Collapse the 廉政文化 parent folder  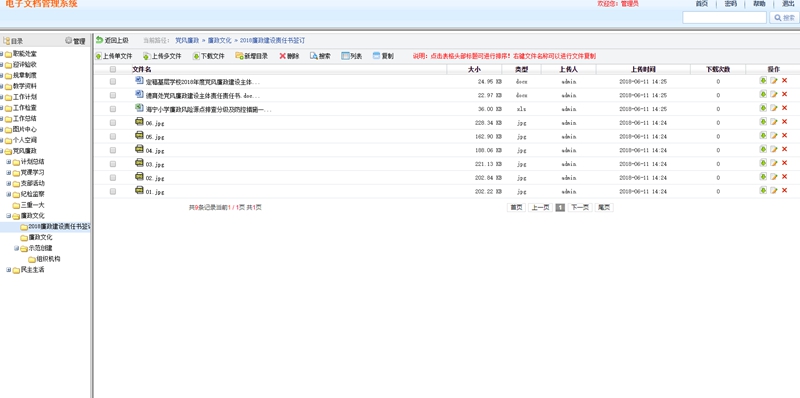tap(9, 216)
